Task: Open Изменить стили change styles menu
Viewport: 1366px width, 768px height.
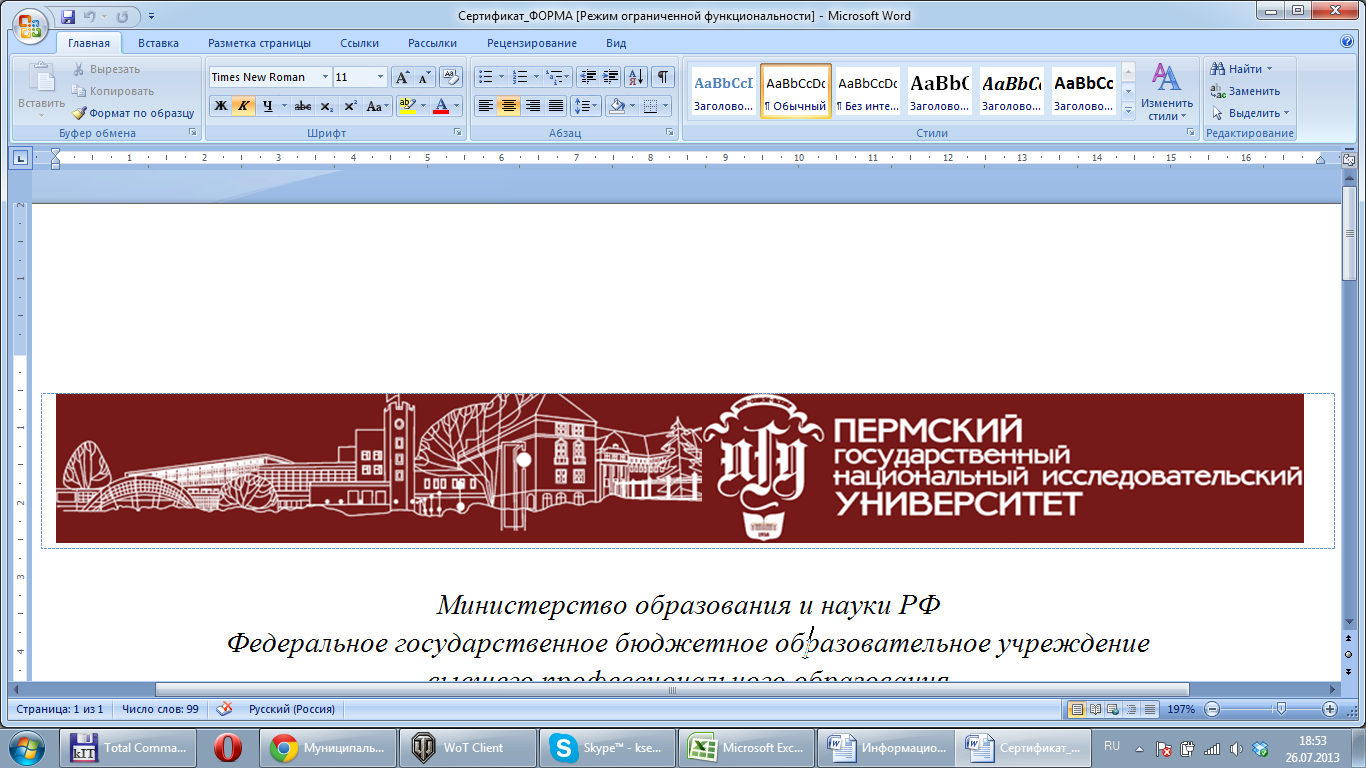Action: (1167, 91)
